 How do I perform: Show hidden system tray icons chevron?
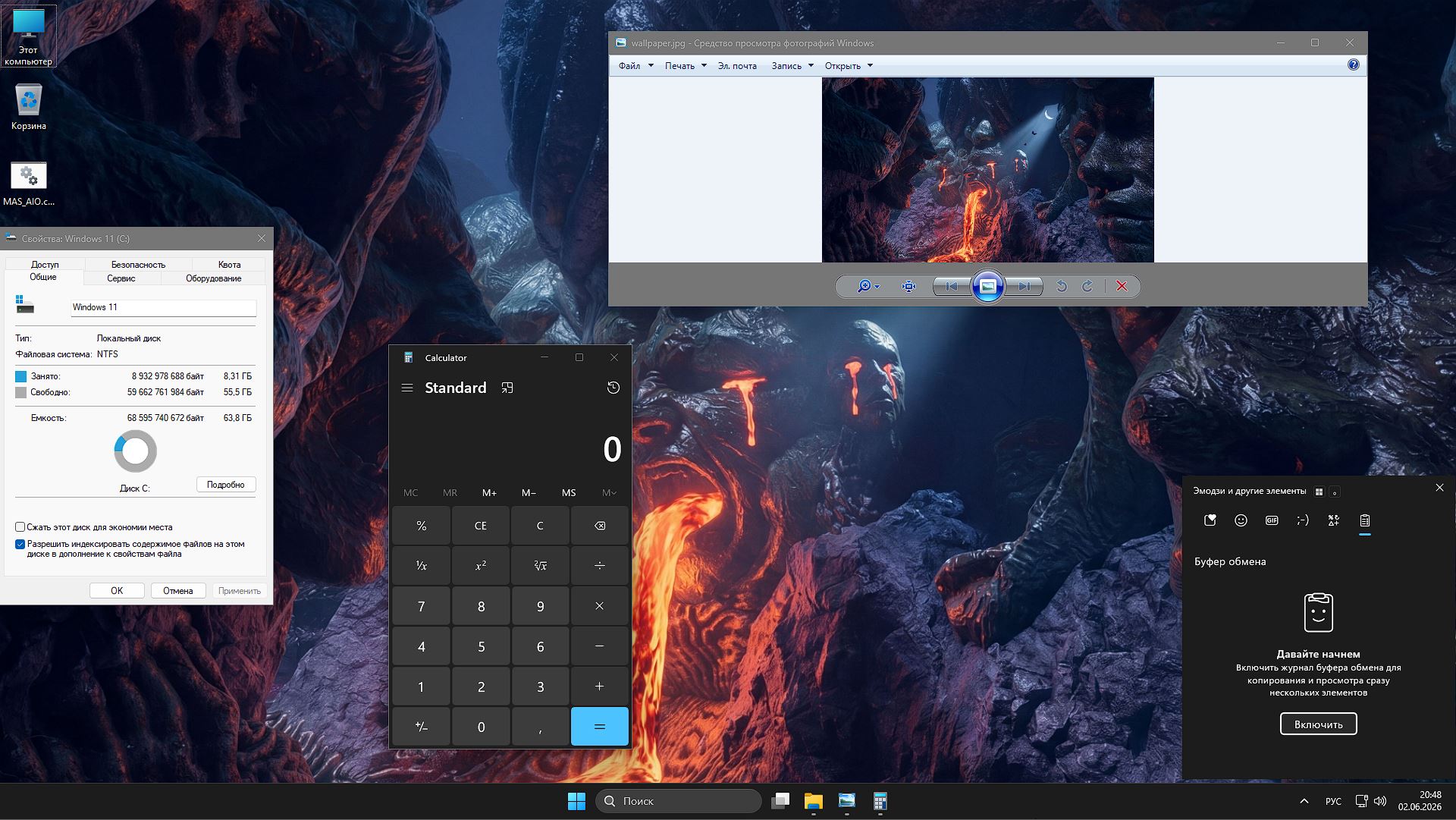coord(1304,801)
